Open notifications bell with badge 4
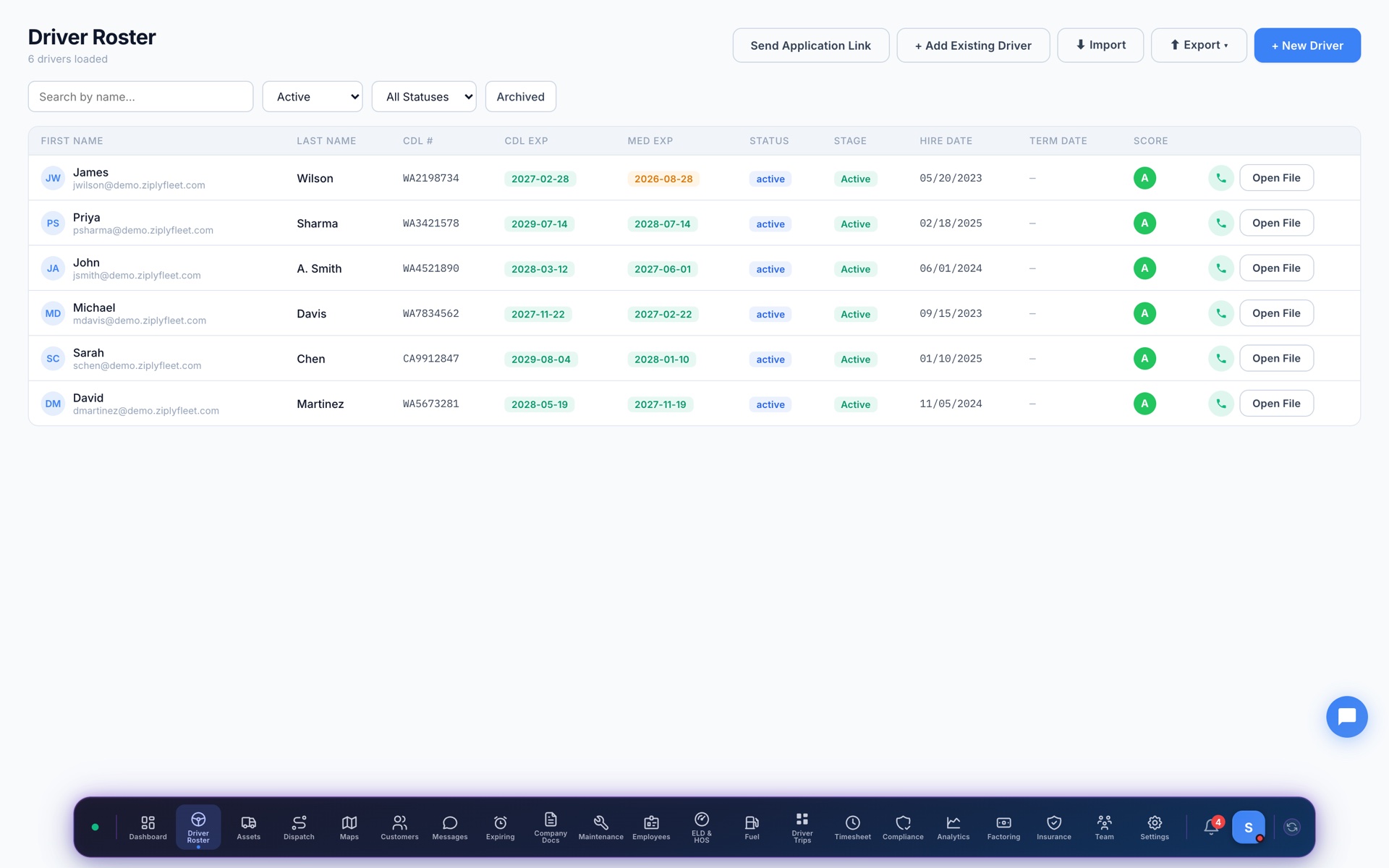Viewport: 1389px width, 868px height. 1212,827
